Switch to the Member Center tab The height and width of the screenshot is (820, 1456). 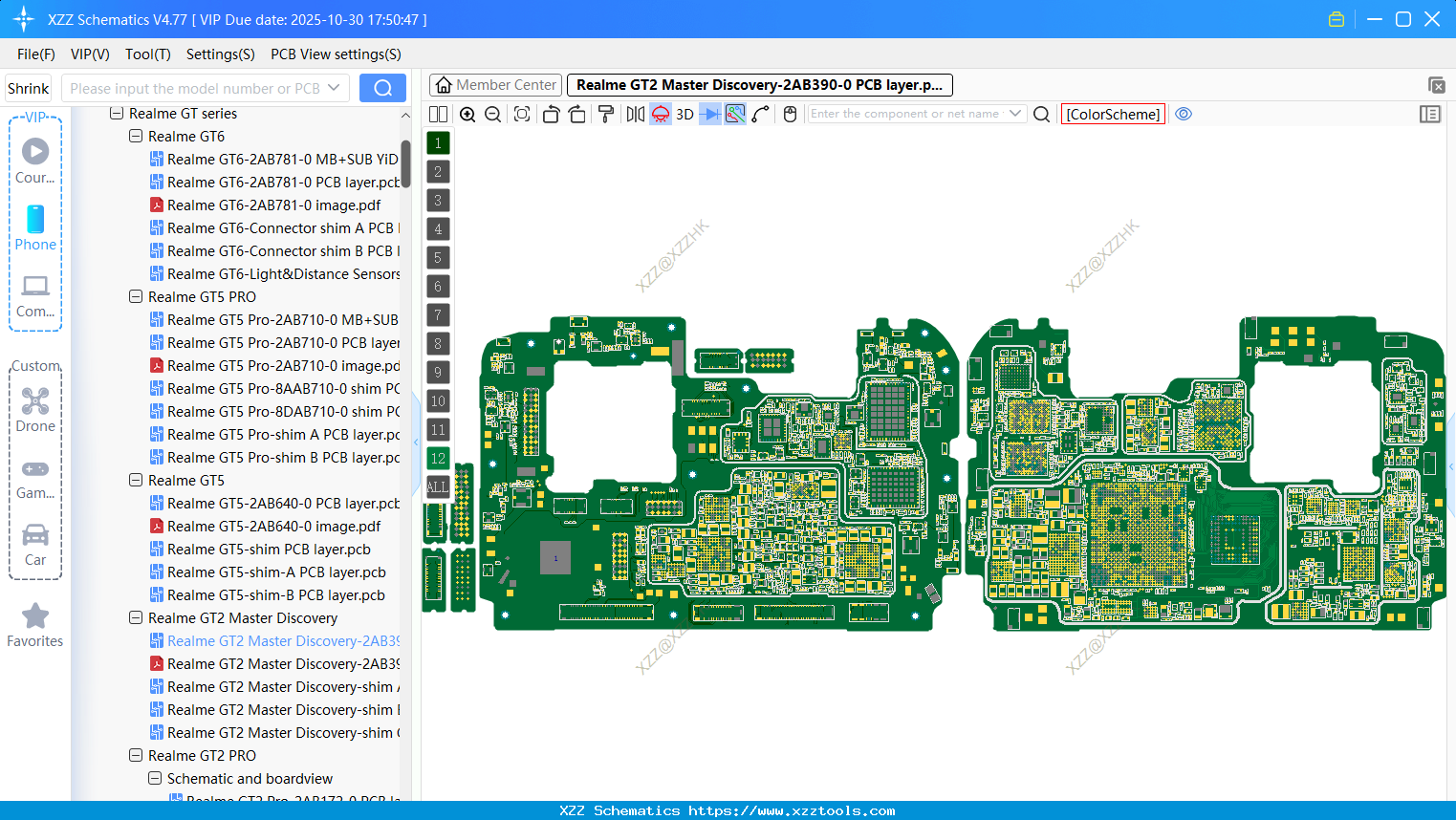click(495, 84)
